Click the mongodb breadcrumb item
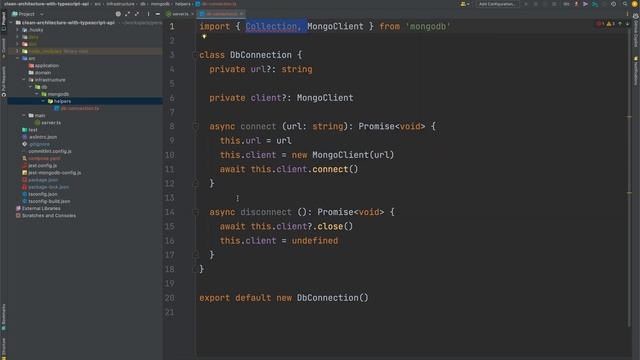640x360 pixels. 160,4
